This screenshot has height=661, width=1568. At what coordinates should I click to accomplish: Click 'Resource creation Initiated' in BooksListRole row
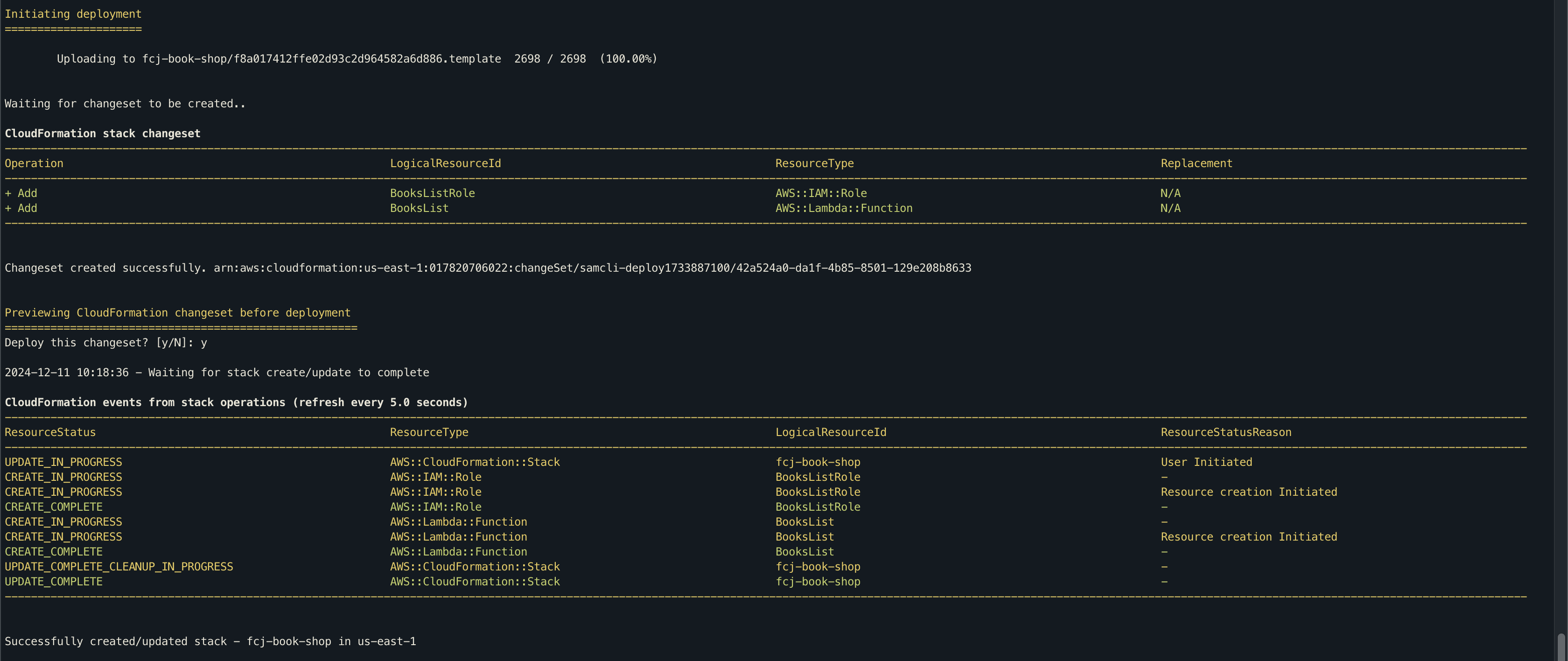coord(1249,492)
